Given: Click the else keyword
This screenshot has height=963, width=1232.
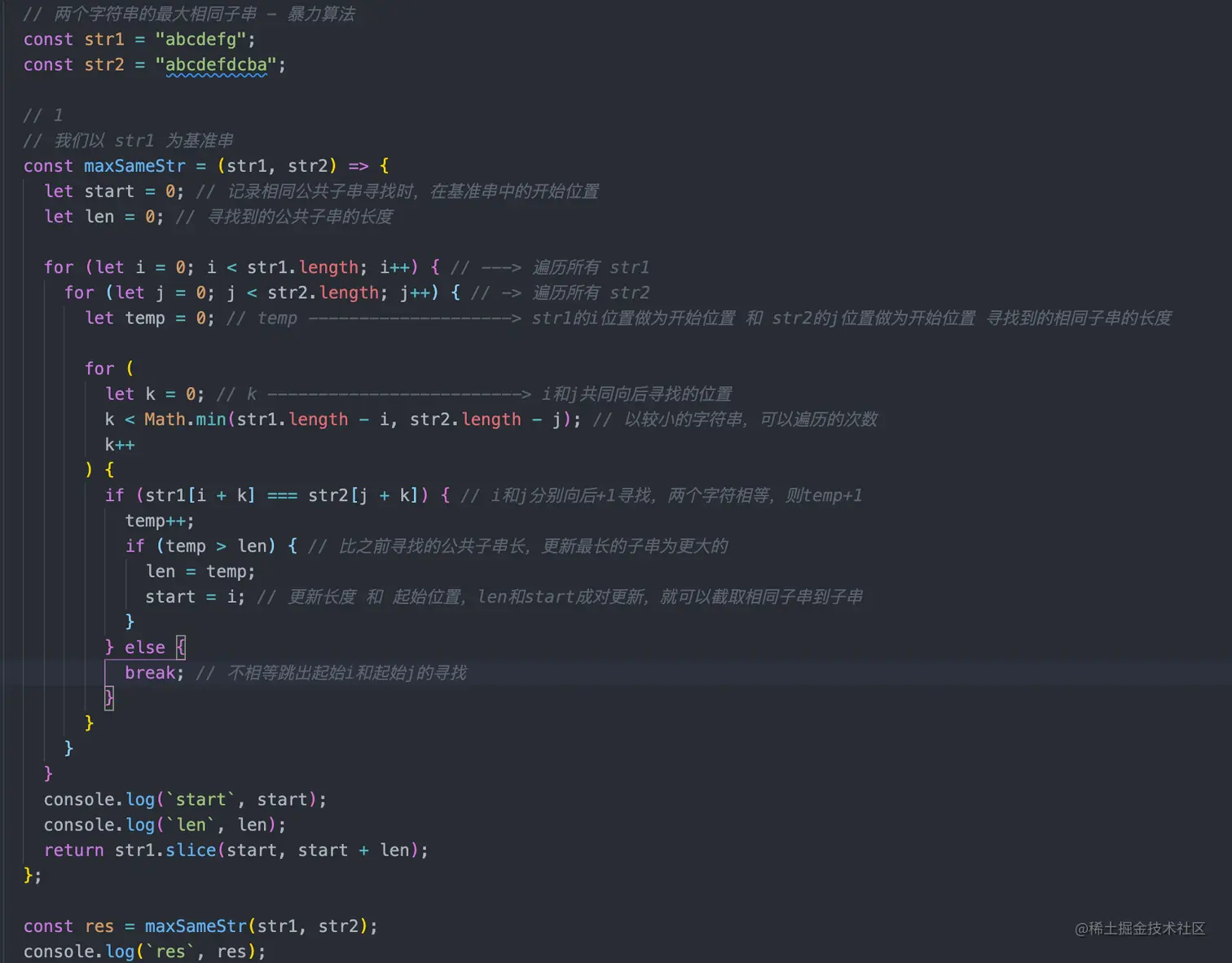Looking at the screenshot, I should 145,648.
